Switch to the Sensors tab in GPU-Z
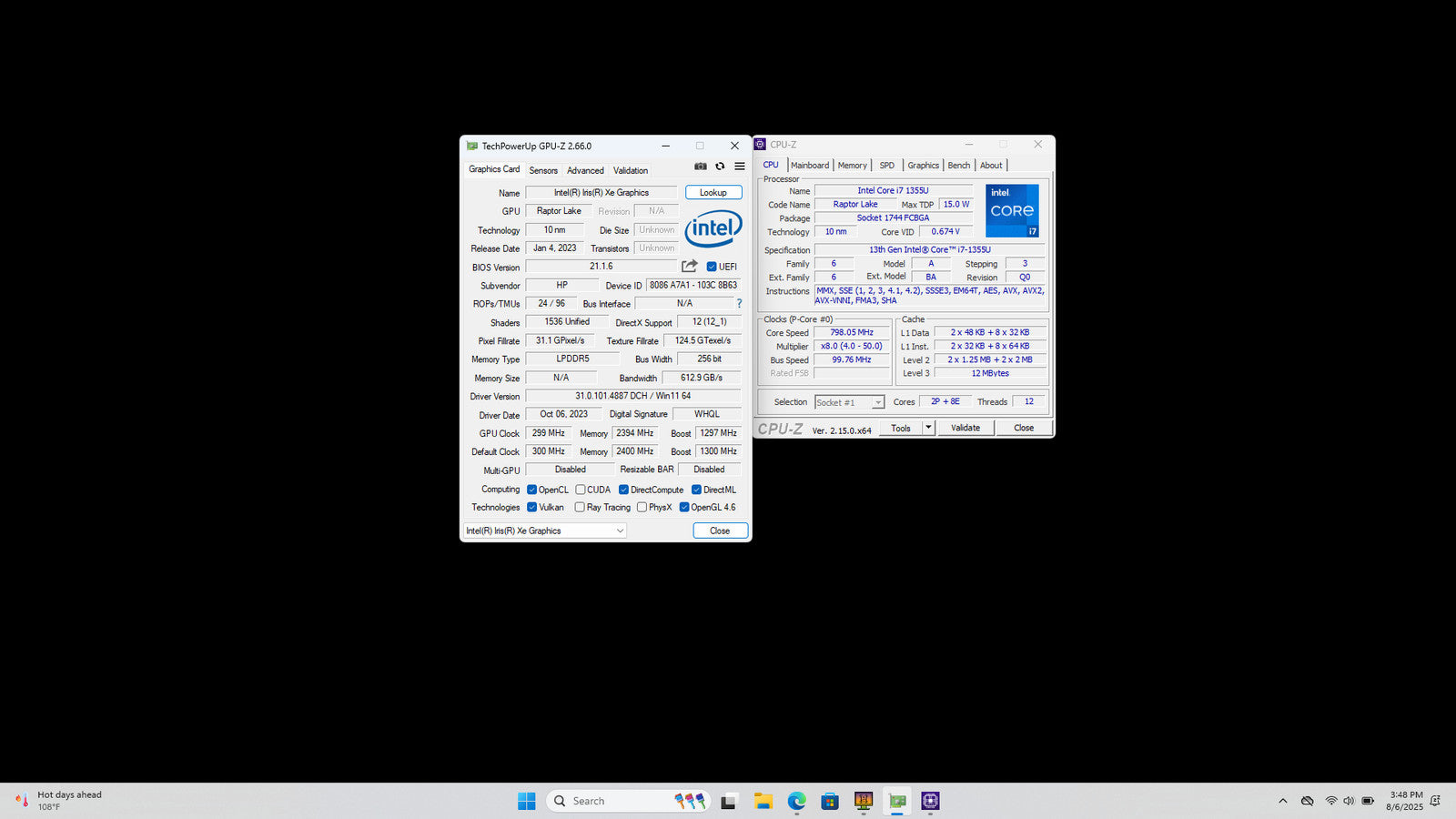Viewport: 1456px width, 819px height. coord(543,170)
